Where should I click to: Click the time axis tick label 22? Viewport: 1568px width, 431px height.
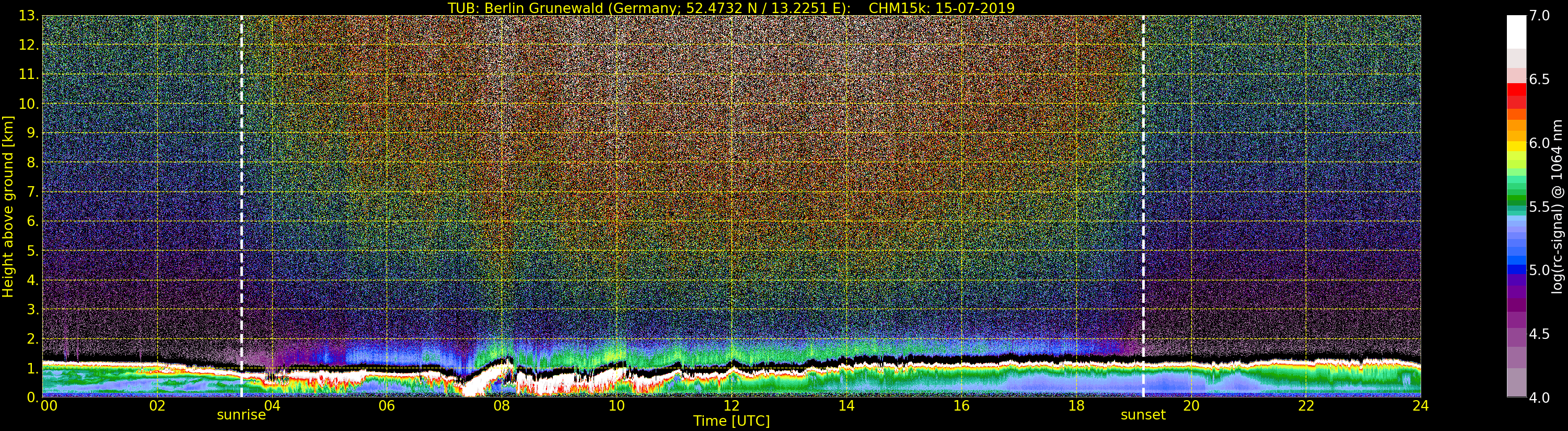pyautogui.click(x=1306, y=406)
